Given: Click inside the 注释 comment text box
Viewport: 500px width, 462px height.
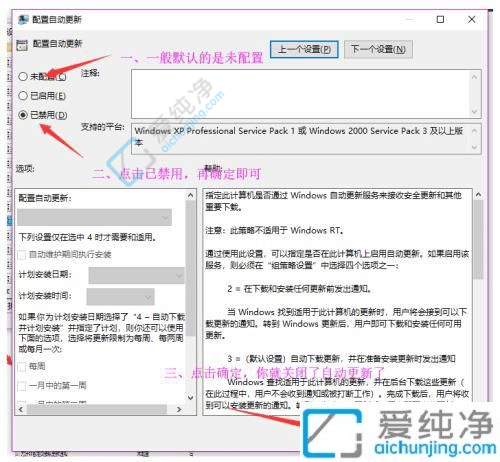Looking at the screenshot, I should 300,94.
